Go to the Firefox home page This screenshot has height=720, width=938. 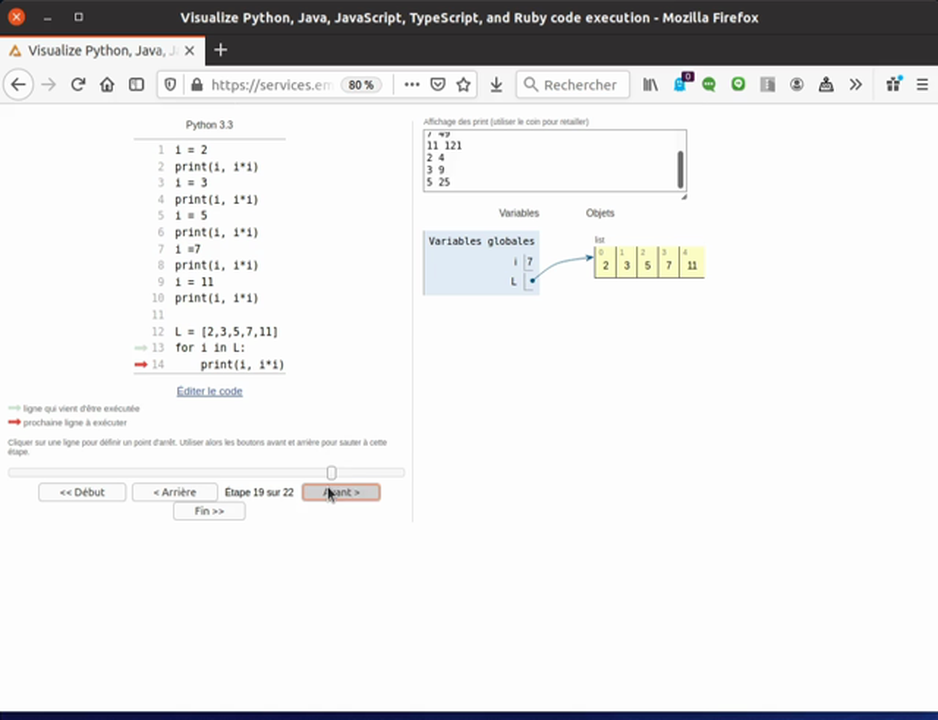tap(107, 85)
